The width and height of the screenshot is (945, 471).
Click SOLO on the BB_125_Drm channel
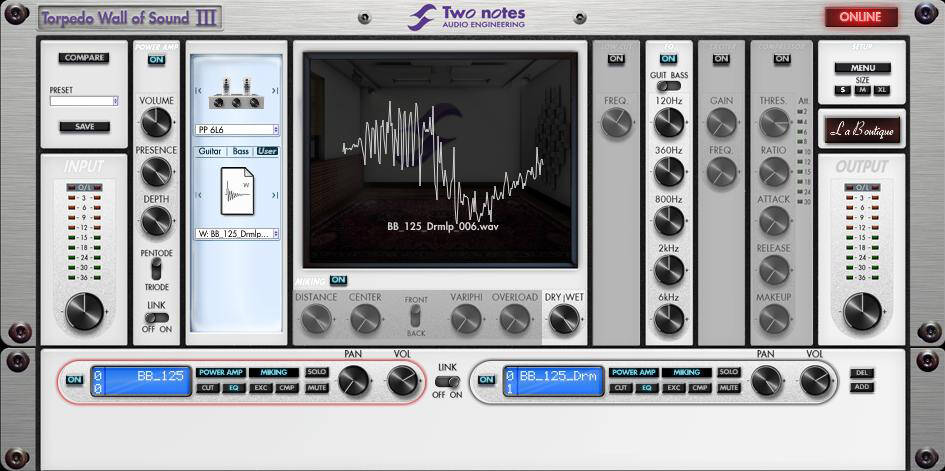[729, 372]
